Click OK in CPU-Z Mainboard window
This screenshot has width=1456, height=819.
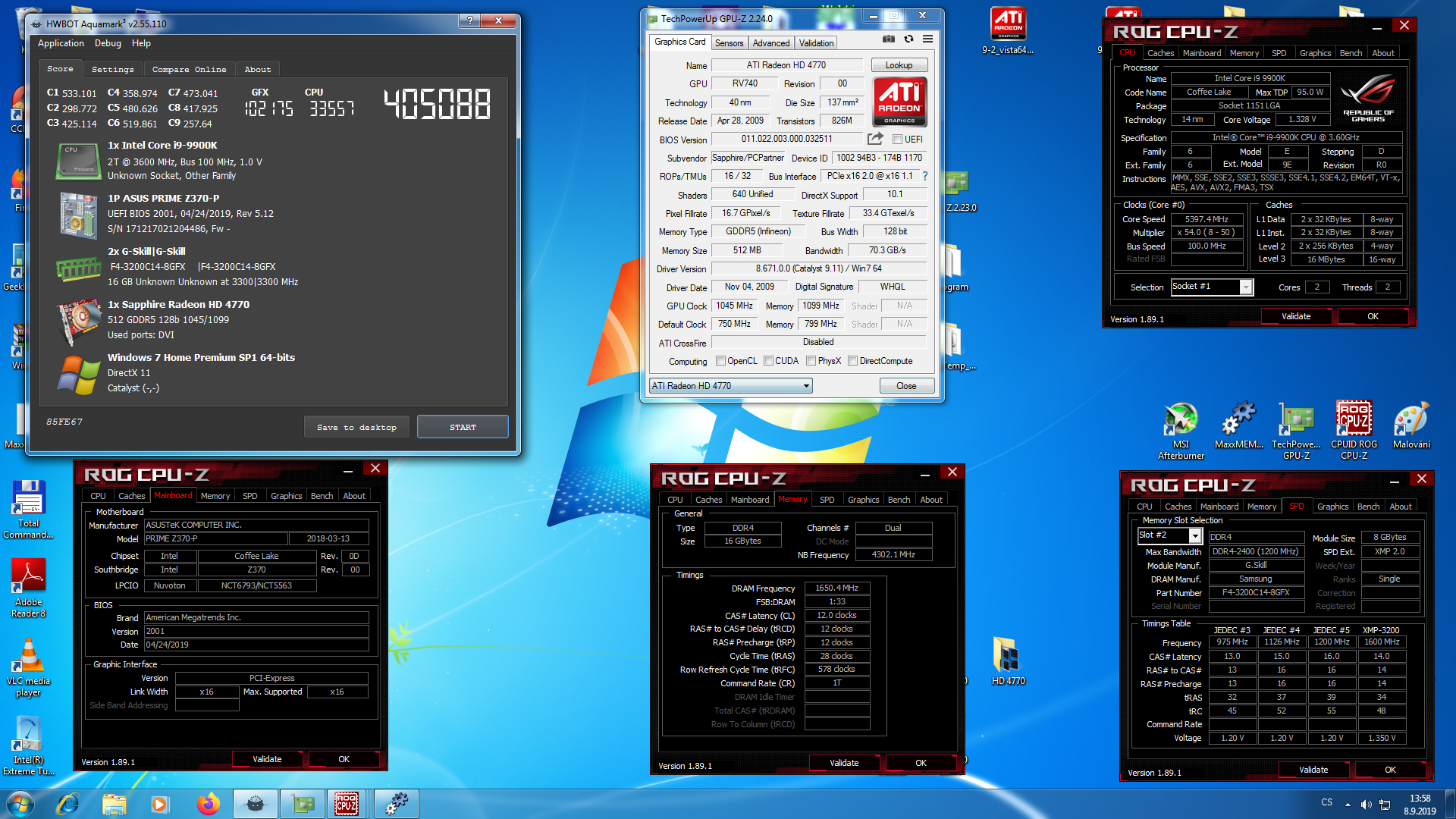point(344,759)
